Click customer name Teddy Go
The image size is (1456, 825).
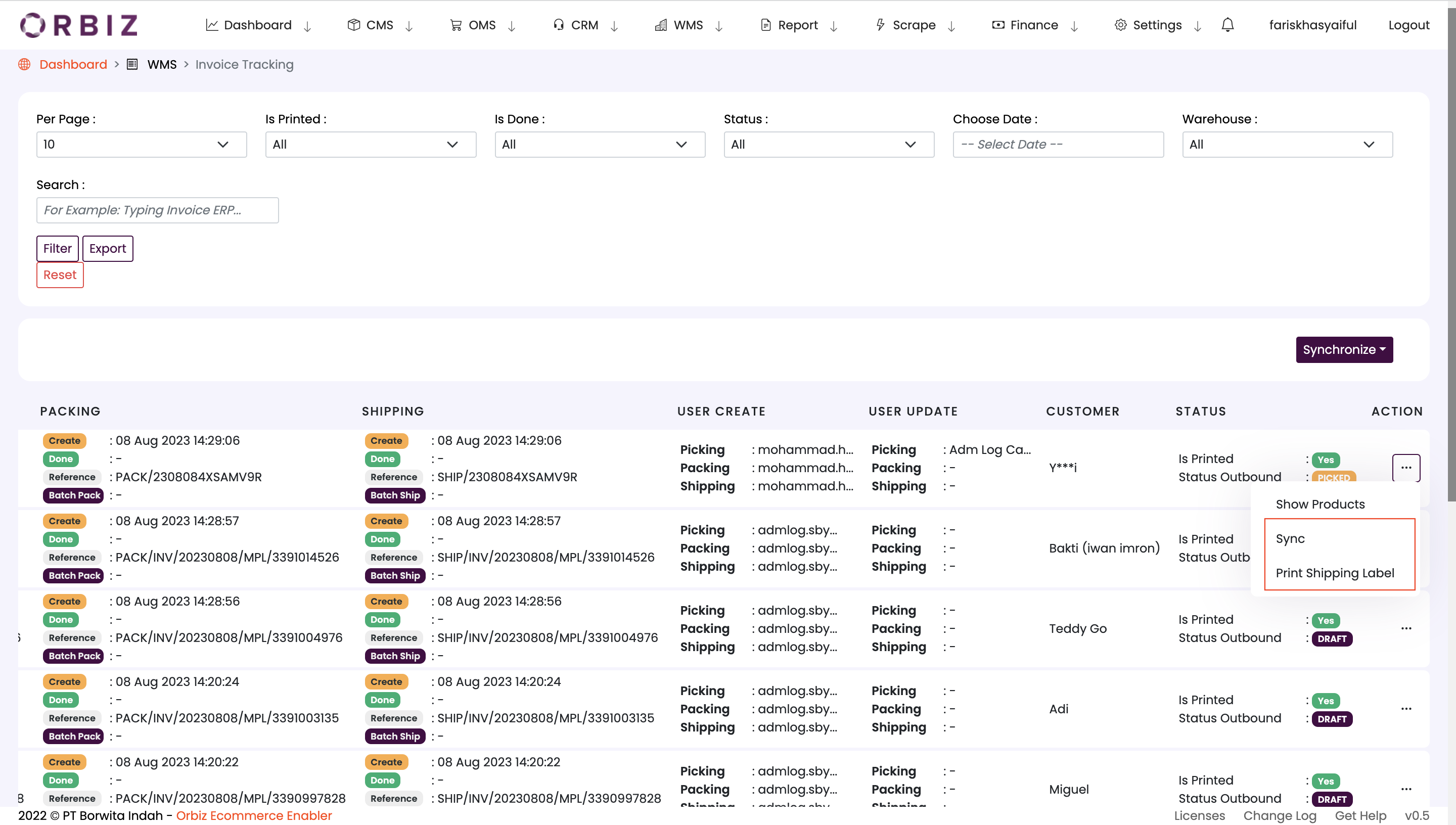1077,629
